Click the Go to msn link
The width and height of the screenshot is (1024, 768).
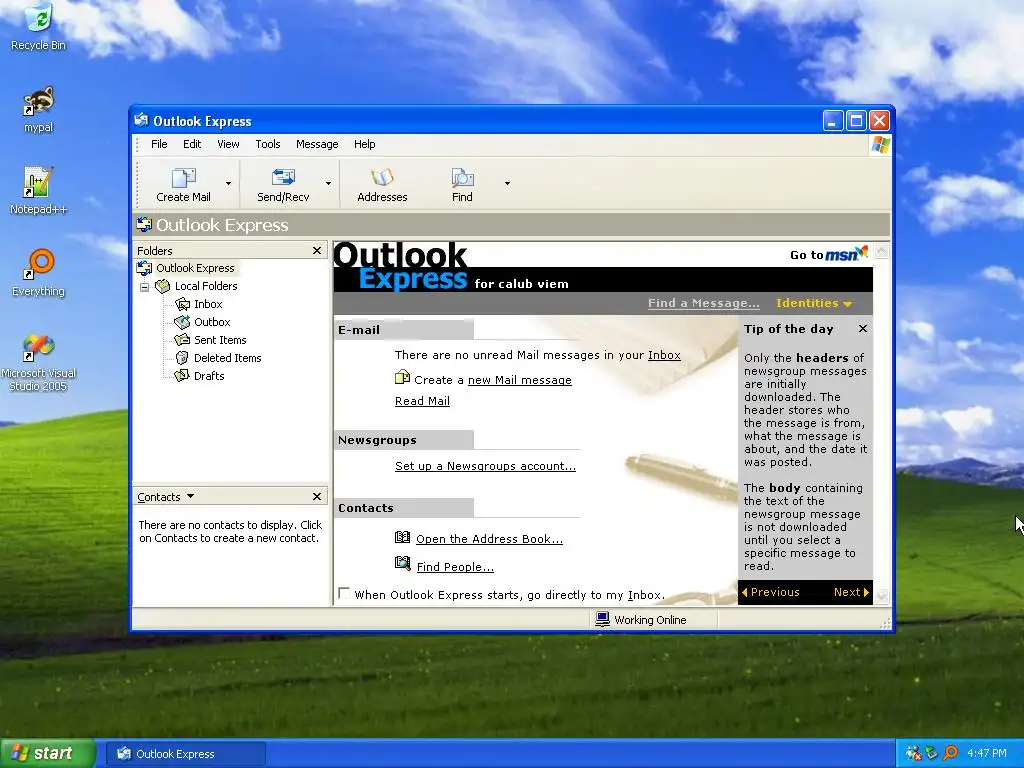click(x=829, y=254)
